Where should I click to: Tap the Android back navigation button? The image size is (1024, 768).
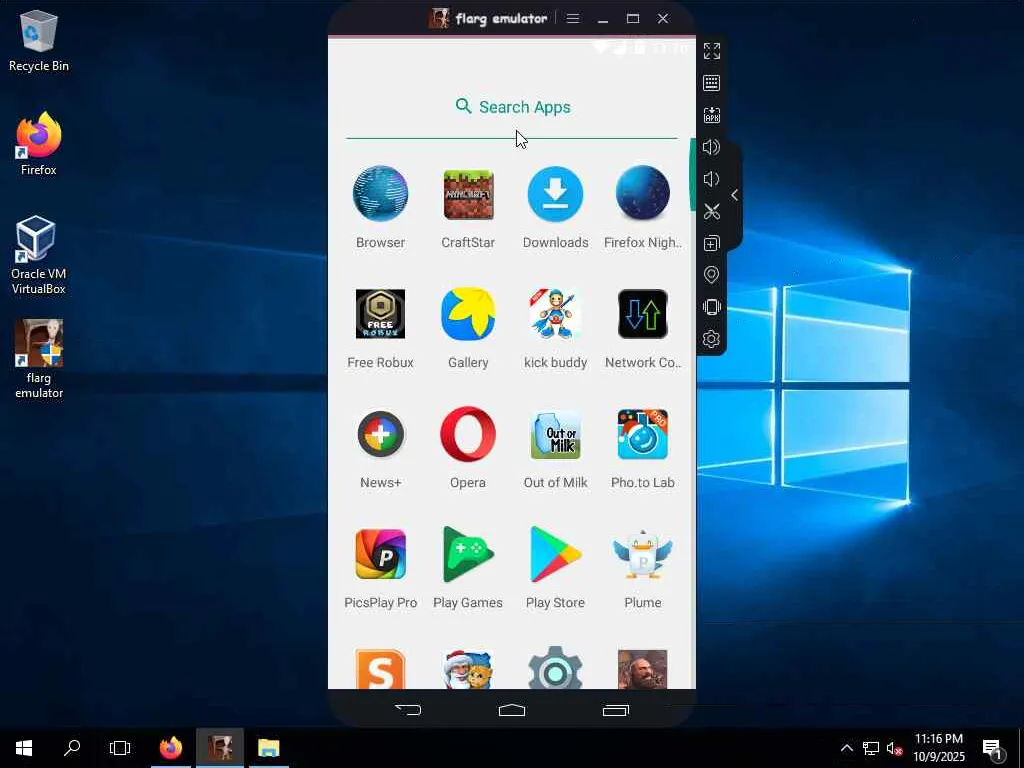click(x=408, y=710)
